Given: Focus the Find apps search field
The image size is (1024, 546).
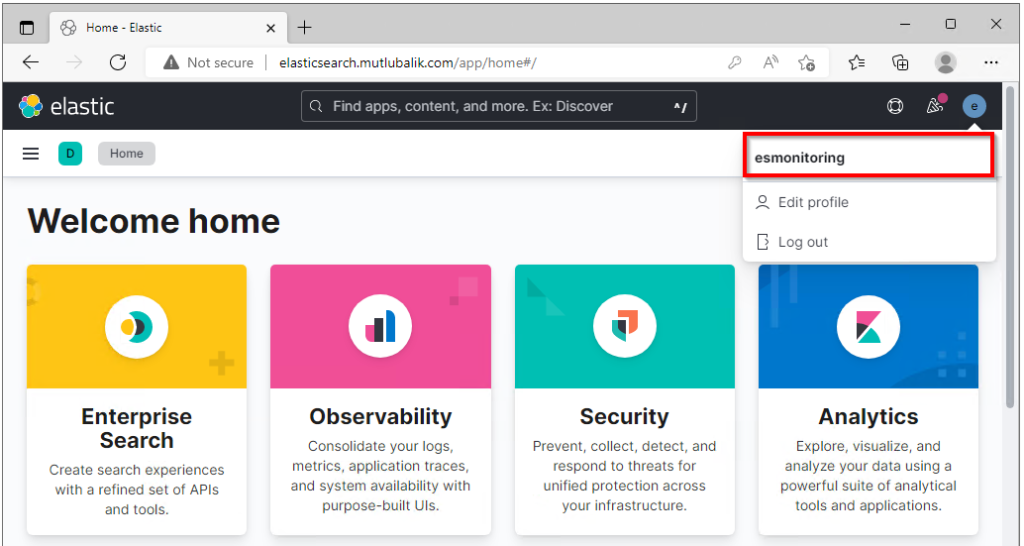Looking at the screenshot, I should [x=498, y=106].
